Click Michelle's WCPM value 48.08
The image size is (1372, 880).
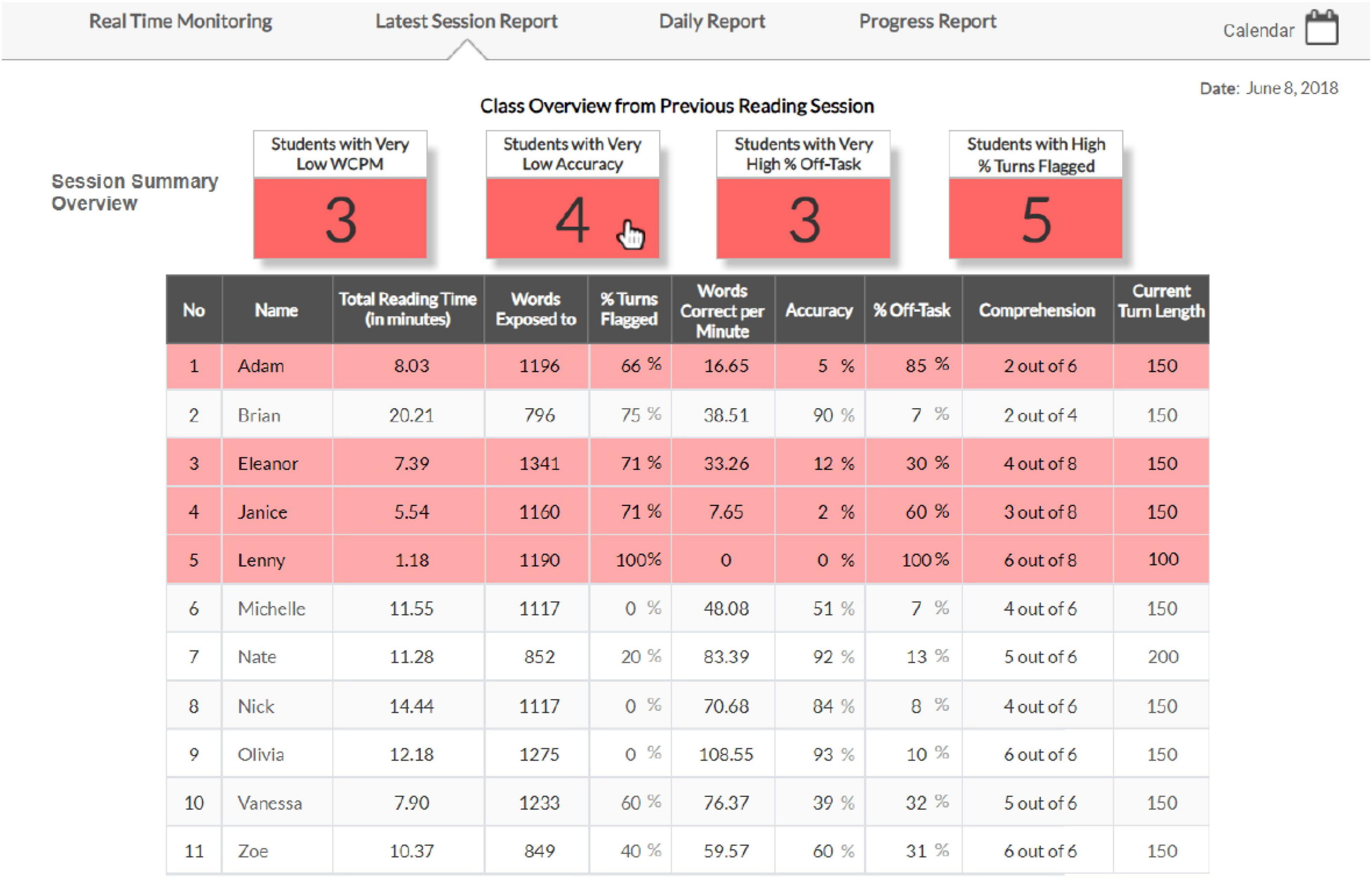726,609
